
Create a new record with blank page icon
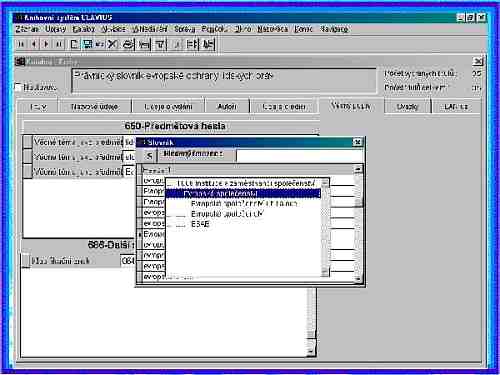tap(74, 44)
